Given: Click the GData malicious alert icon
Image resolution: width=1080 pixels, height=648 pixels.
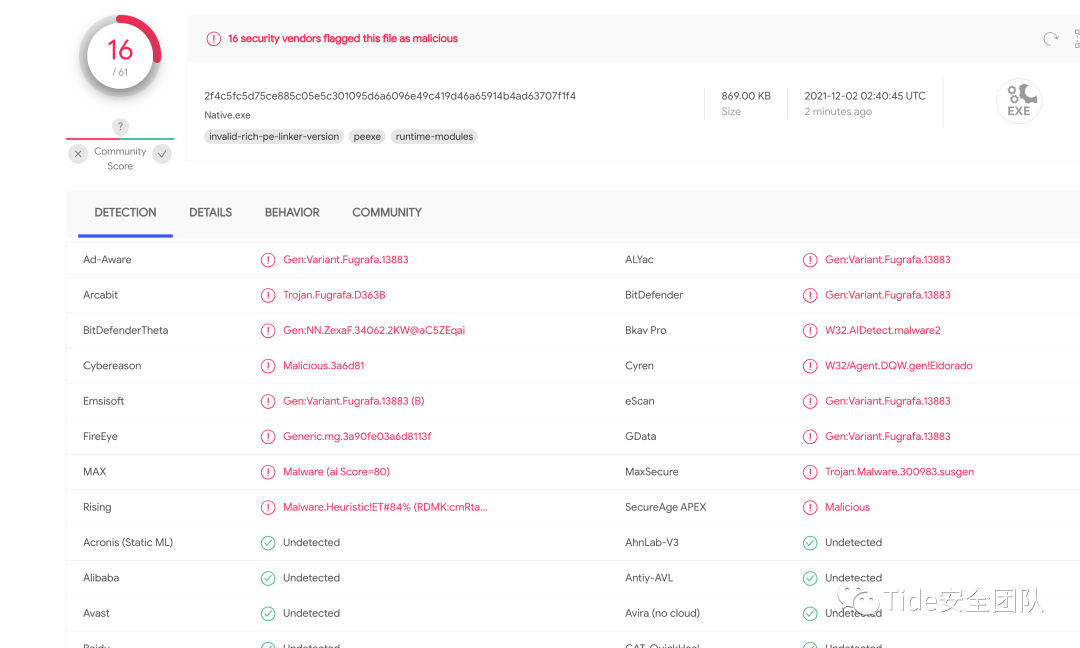Looking at the screenshot, I should 810,437.
